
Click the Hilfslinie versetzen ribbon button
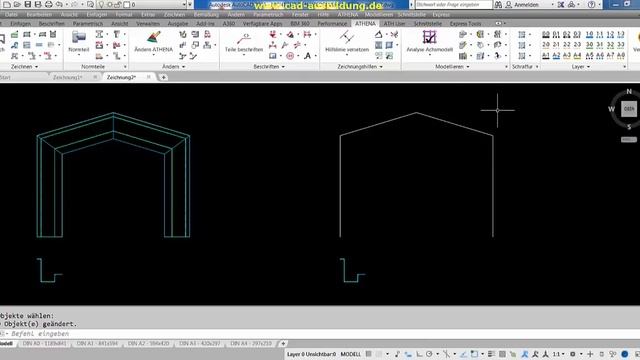347,42
